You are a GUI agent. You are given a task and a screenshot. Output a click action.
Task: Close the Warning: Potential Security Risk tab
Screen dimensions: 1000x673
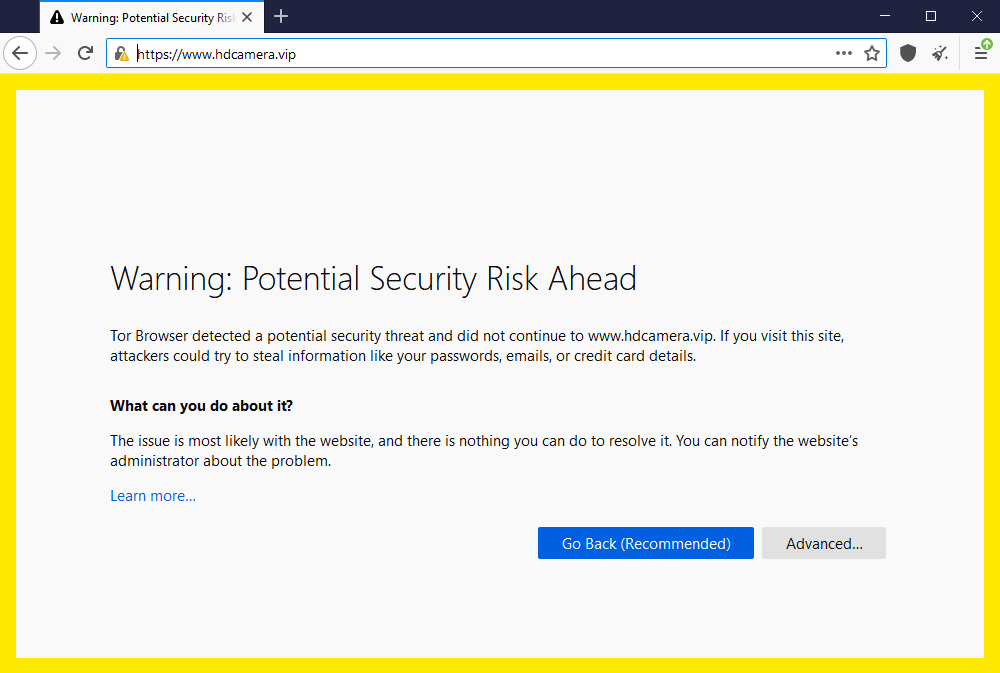(x=247, y=17)
